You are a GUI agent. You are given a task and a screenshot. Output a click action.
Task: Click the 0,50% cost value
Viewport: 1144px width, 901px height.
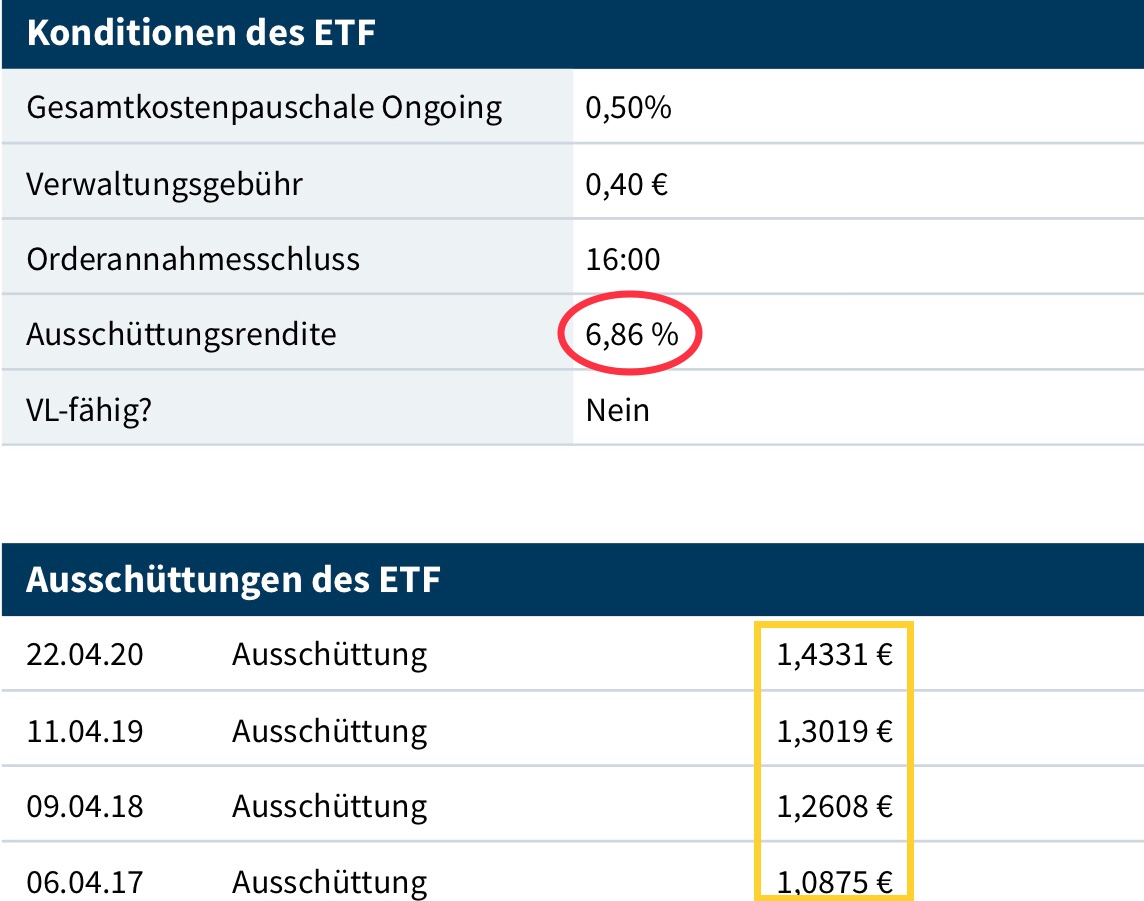tap(628, 107)
